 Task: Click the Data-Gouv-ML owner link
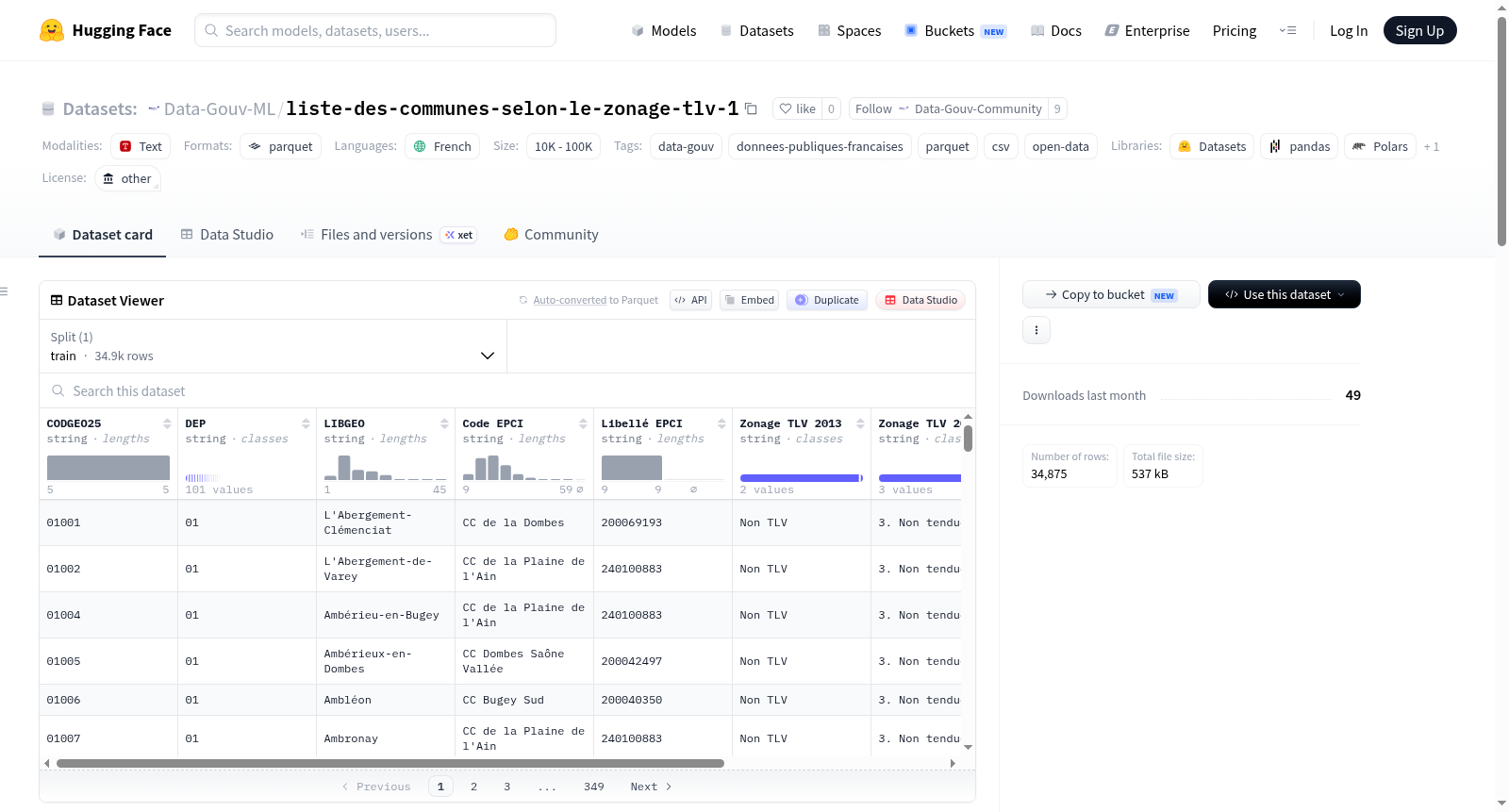(219, 108)
